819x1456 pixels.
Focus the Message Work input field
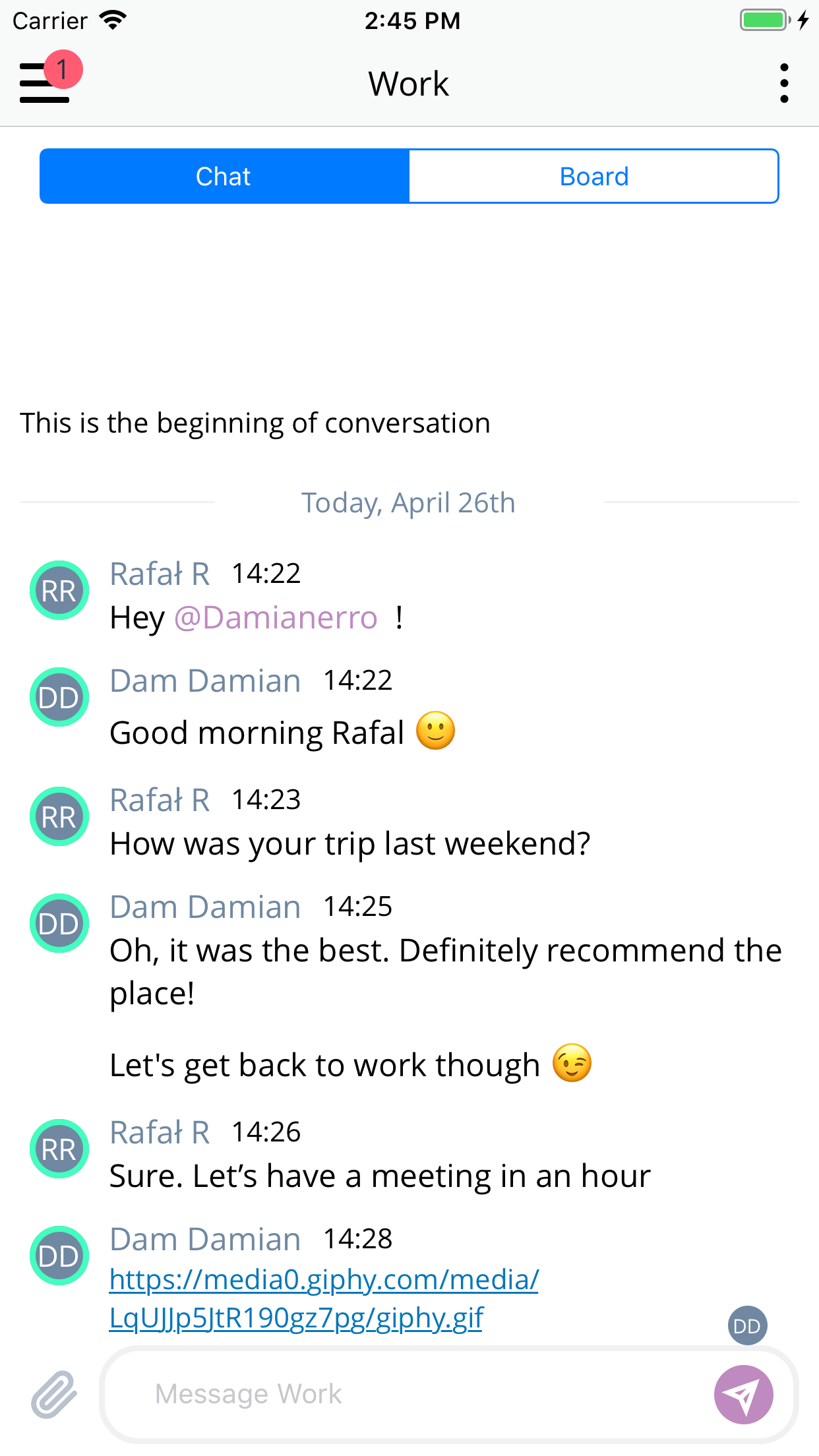coord(409,1394)
